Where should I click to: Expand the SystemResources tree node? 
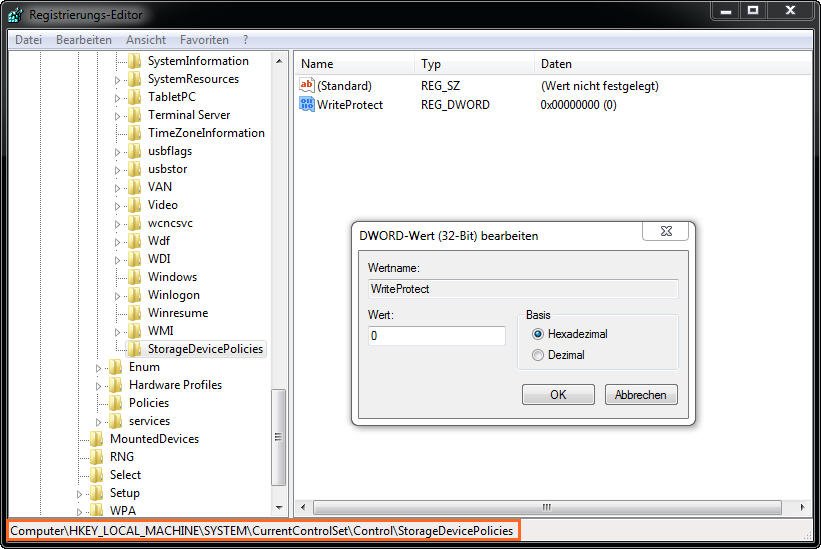click(117, 80)
